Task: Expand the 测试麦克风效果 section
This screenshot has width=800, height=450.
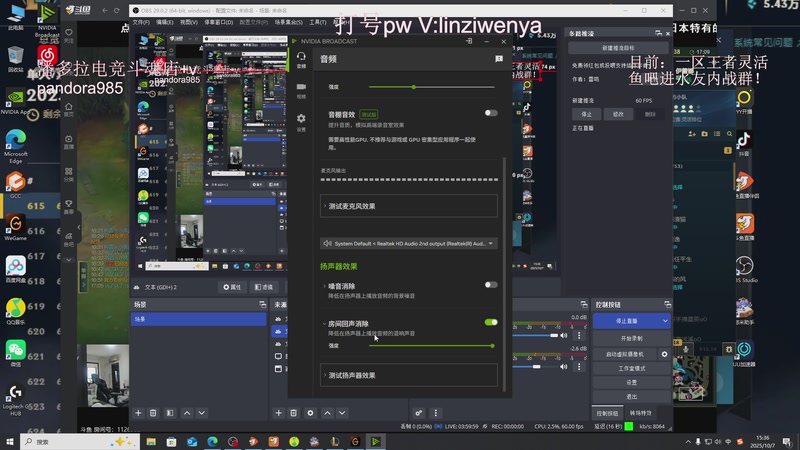Action: point(409,206)
